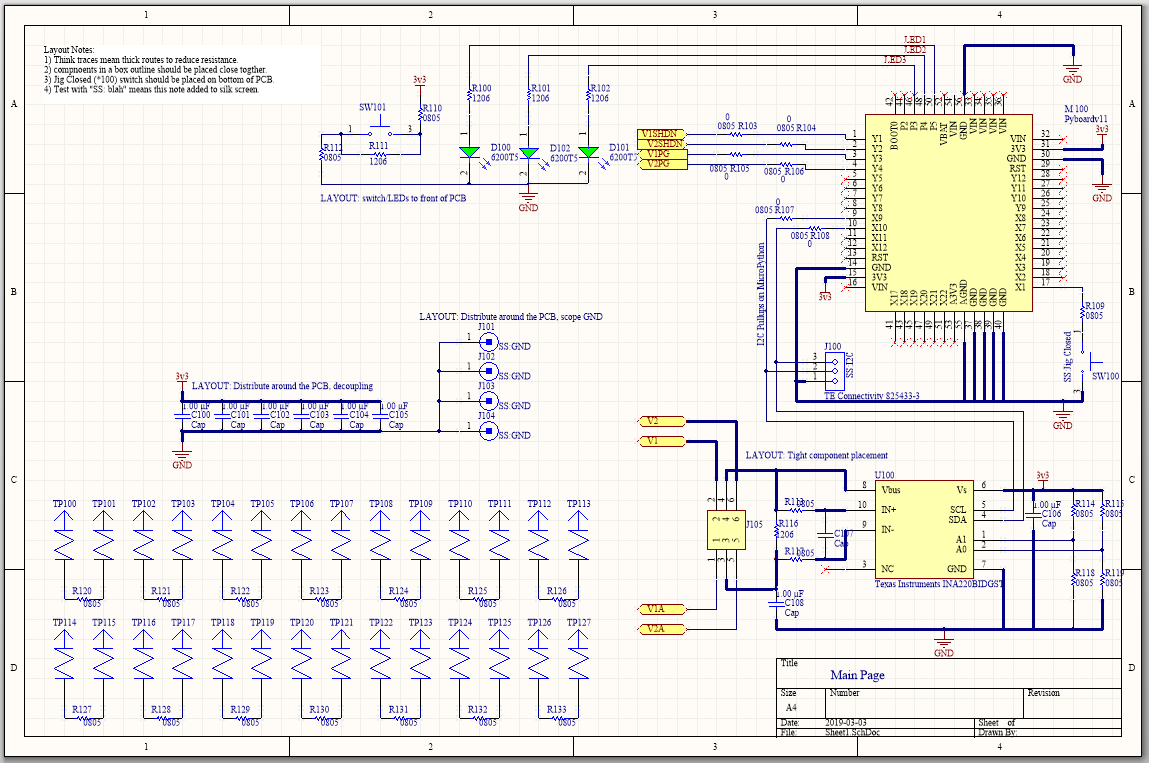Click the V2 port symbol
The image size is (1149, 763).
[662, 421]
